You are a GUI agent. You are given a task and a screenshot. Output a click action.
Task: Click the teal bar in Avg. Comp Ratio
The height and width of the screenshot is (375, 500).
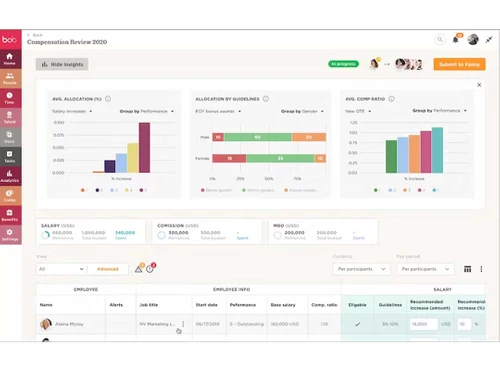point(437,150)
